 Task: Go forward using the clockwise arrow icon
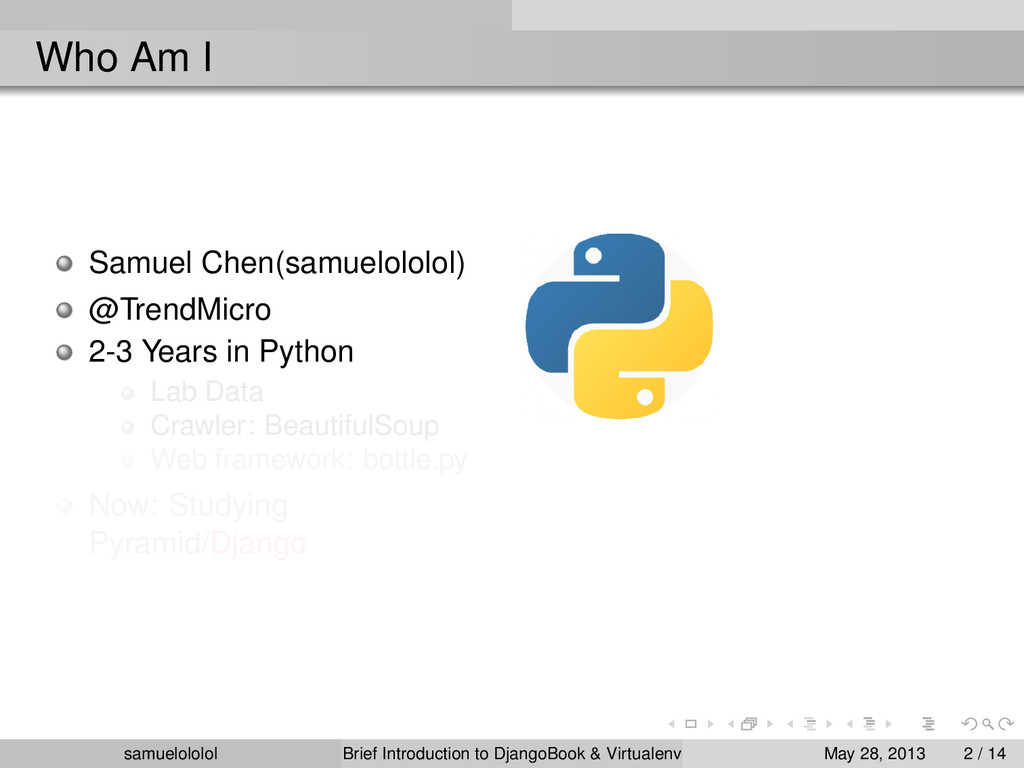pyautogui.click(x=1006, y=724)
